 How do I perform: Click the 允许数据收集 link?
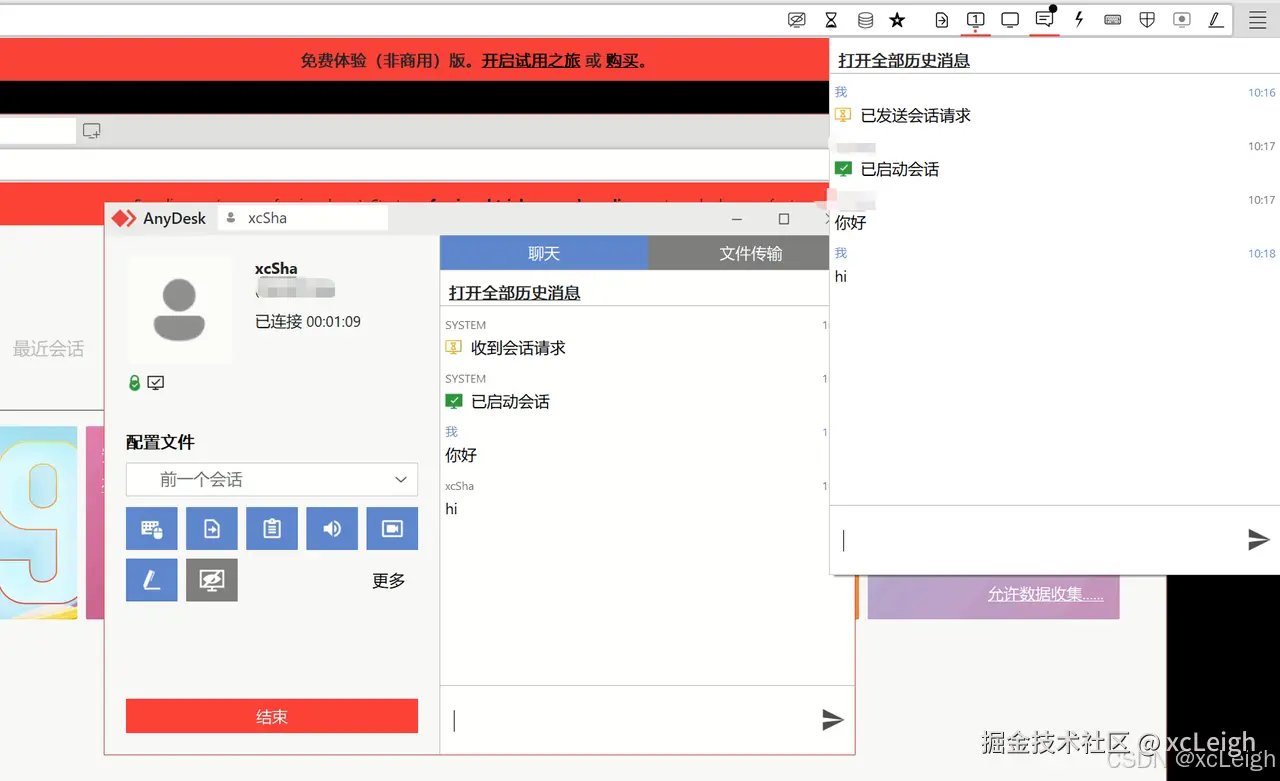[x=1046, y=594]
